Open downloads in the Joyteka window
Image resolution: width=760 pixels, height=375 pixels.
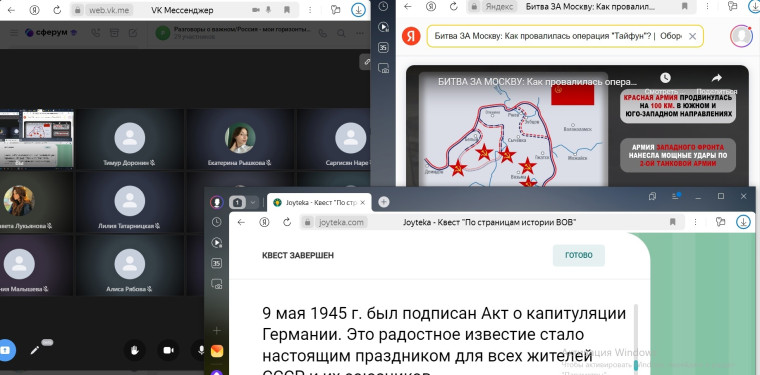tap(743, 222)
